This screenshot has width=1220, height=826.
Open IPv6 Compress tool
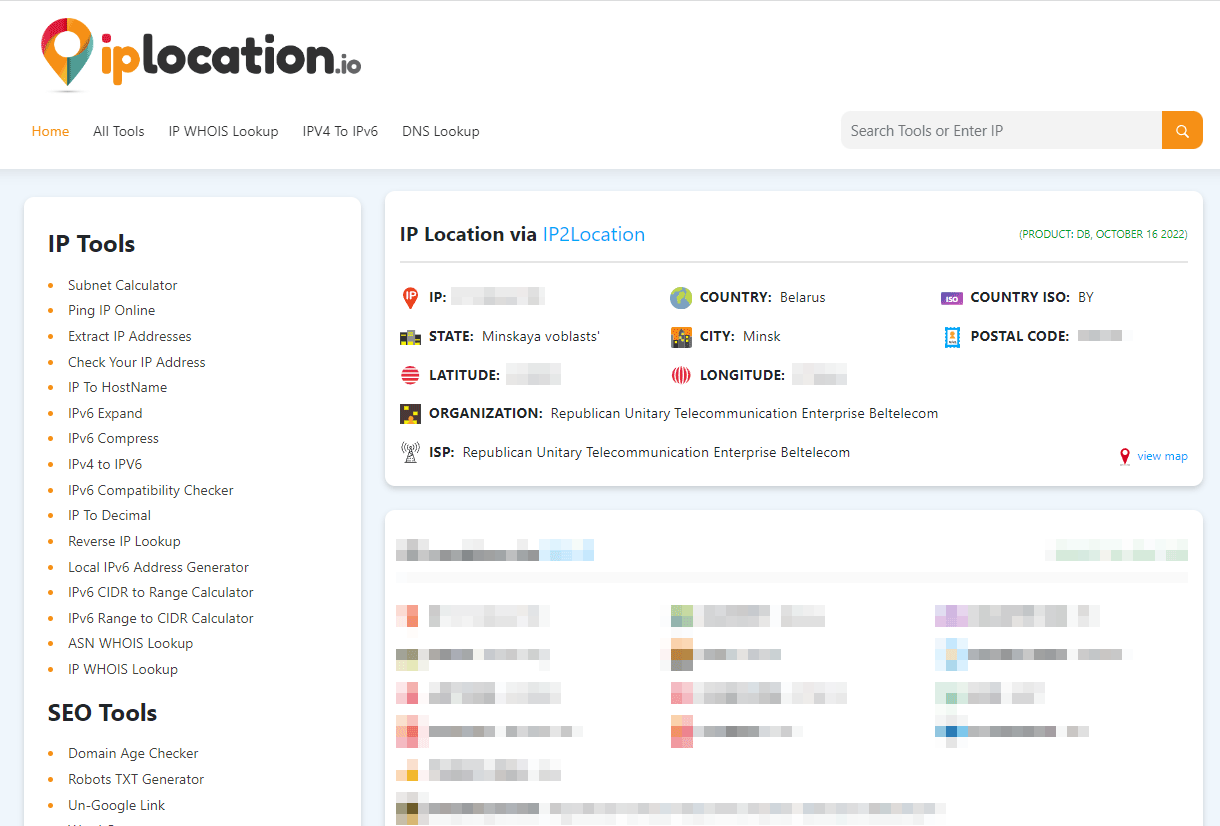[114, 438]
